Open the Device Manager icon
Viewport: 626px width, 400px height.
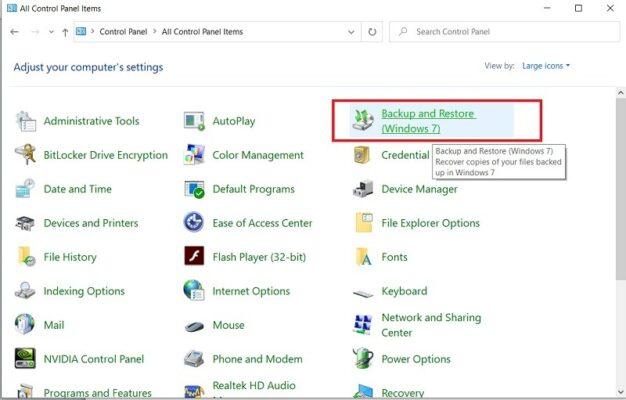[363, 189]
